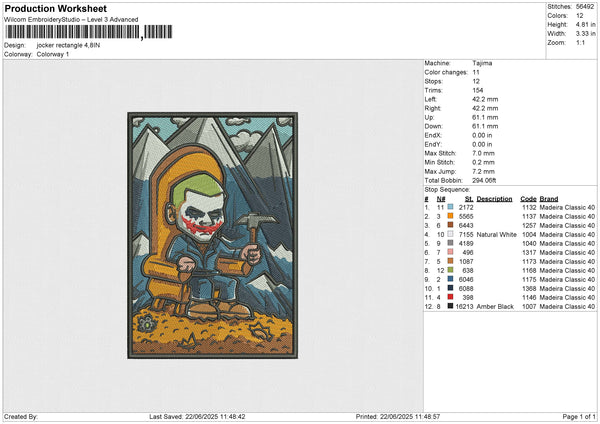The image size is (600, 424).
Task: Click the green swatch for code 1168
Action: [450, 270]
